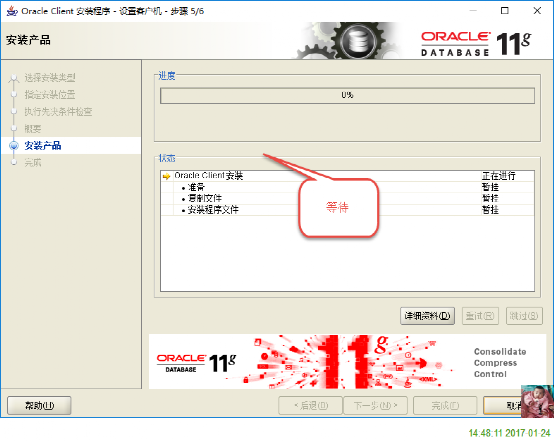The width and height of the screenshot is (554, 442).
Task: Click the 完成(F) finish button
Action: click(x=445, y=405)
